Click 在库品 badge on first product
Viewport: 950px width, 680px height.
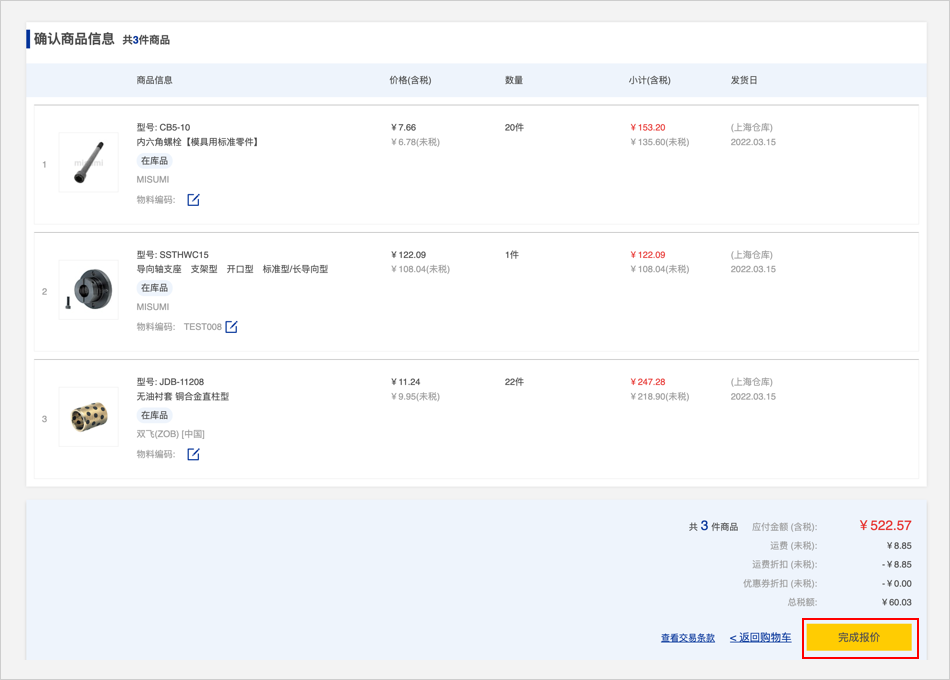154,161
